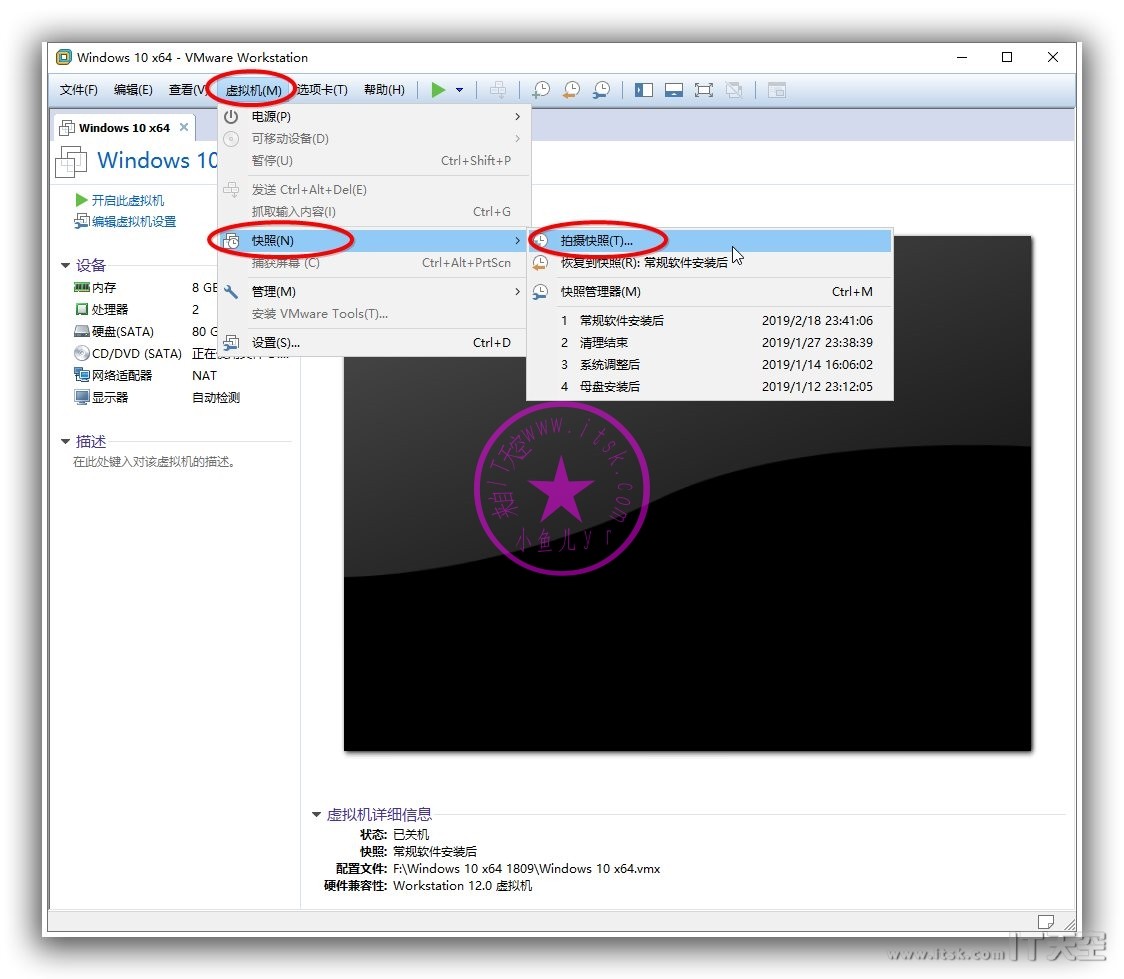Screen dimensions: 1124x979
Task: Collapse the 虚拟机详细信息 section
Action: 316,815
